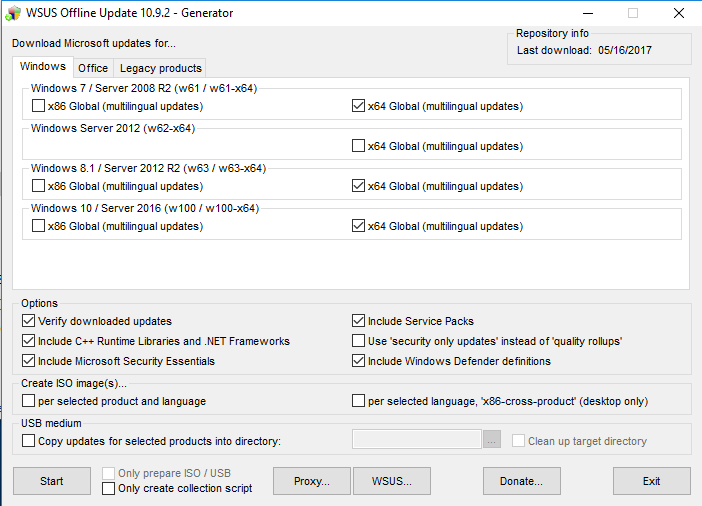The image size is (702, 506).
Task: Switch to the Office tab
Action: (x=93, y=68)
